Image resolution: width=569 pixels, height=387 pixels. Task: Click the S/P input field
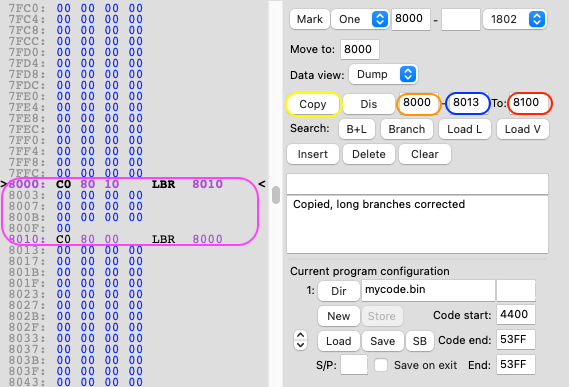click(354, 365)
